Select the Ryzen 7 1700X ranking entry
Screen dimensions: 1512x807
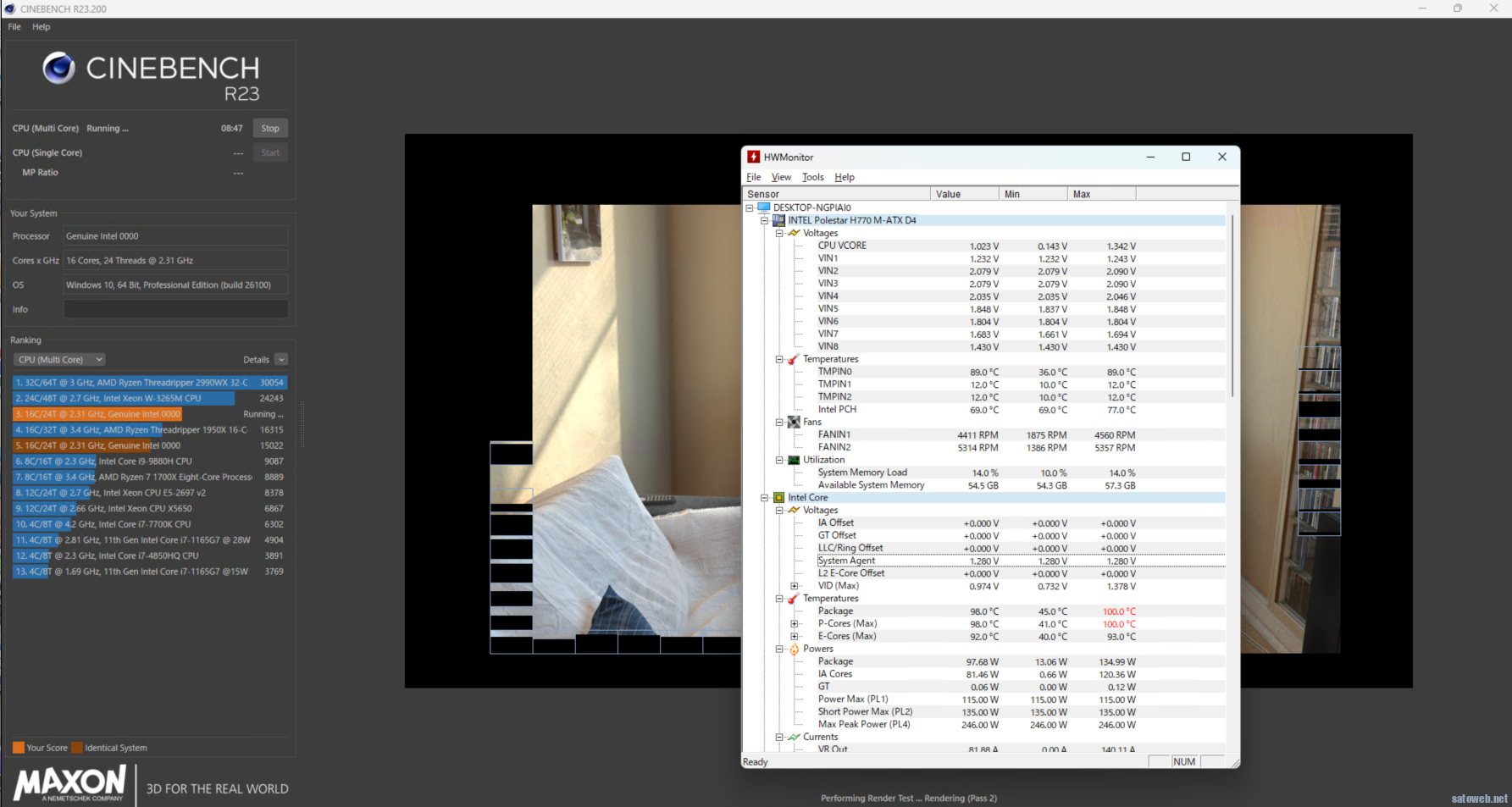(x=150, y=478)
